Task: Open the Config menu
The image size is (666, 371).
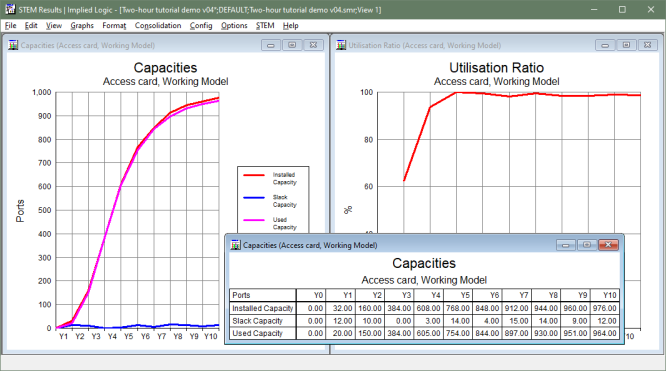Action: (201, 26)
